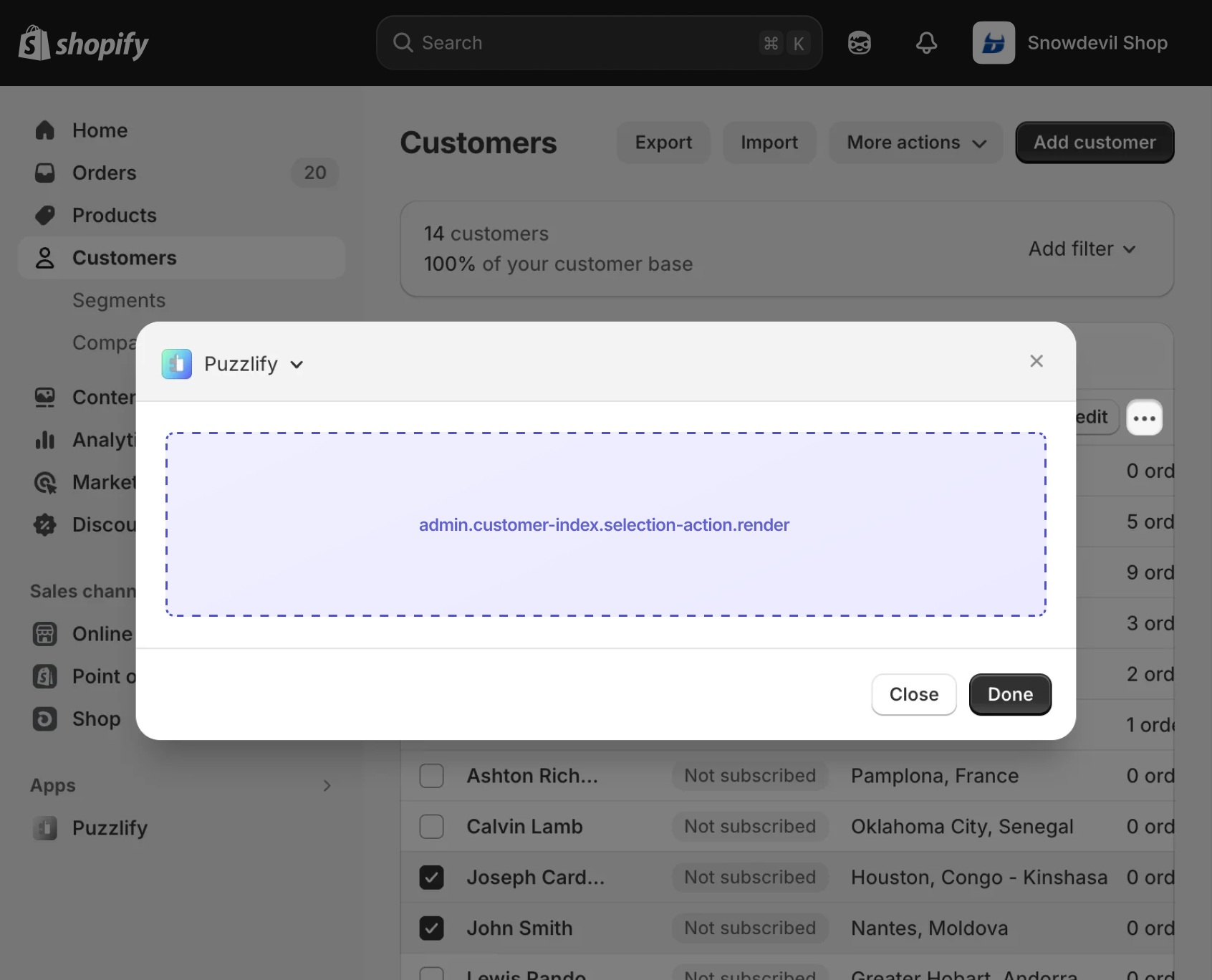Open the three-dot more actions button
This screenshot has height=980, width=1212.
point(1145,418)
